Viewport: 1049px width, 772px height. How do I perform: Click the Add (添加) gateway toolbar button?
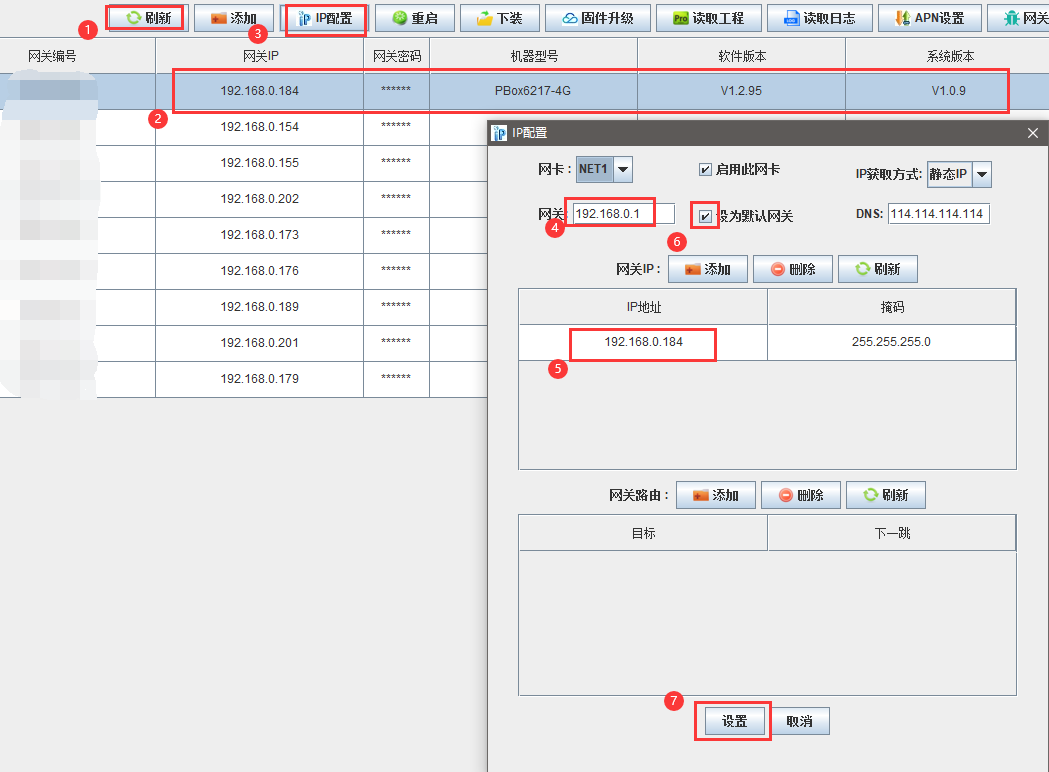(233, 18)
